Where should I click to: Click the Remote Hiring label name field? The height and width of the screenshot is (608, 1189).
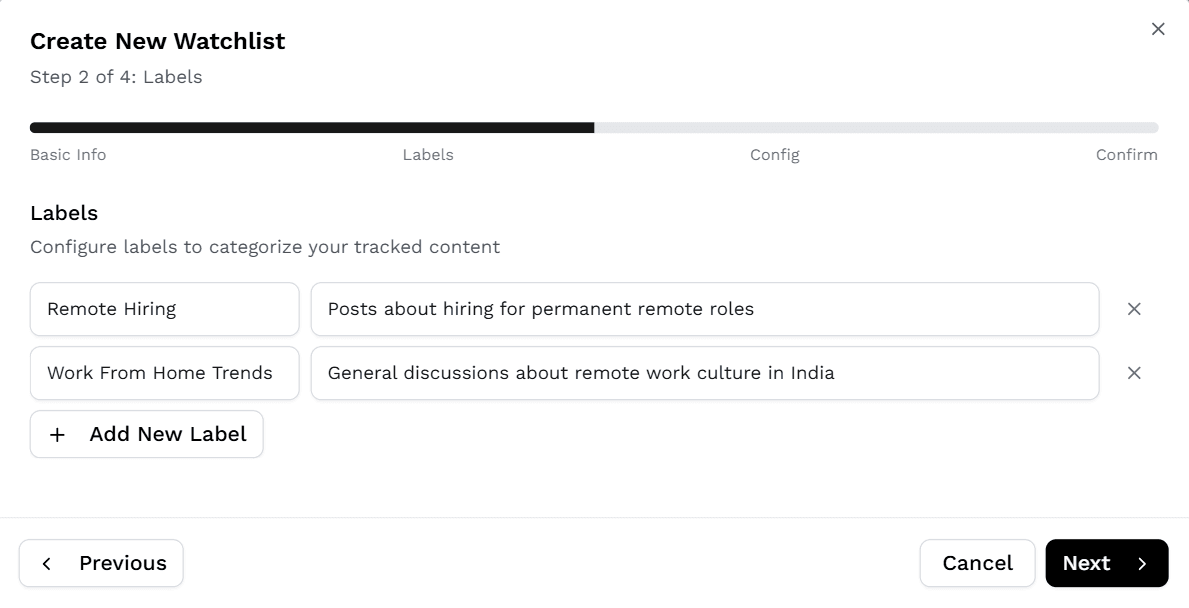pos(164,309)
